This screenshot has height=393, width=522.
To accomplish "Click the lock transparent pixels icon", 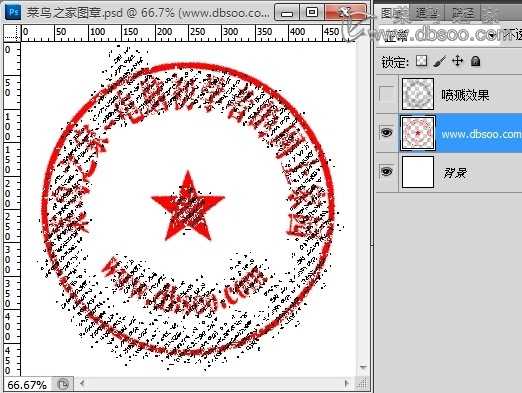I will click(x=422, y=61).
